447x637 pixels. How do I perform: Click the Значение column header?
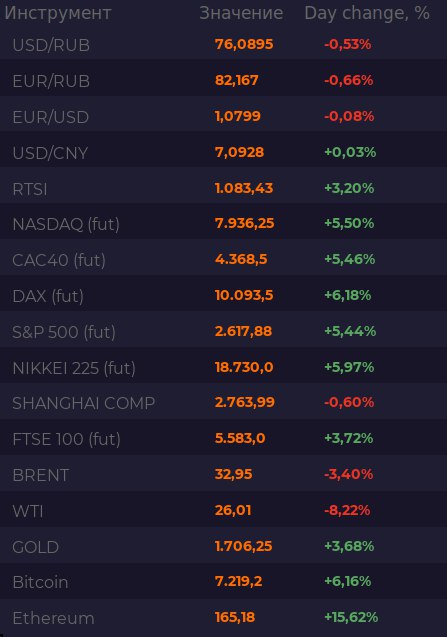(x=241, y=13)
